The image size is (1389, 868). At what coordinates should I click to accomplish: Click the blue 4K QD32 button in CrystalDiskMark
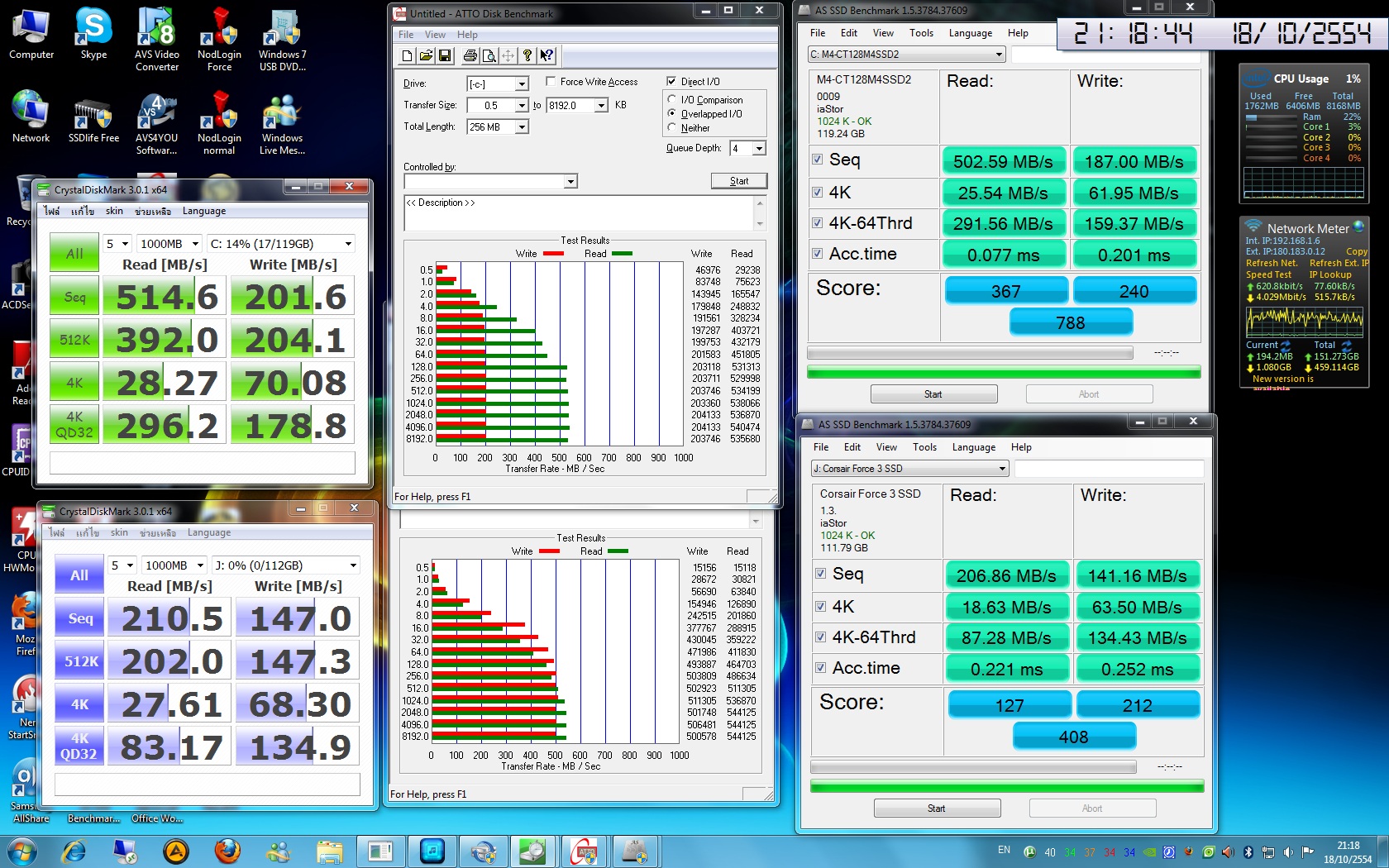[x=79, y=746]
